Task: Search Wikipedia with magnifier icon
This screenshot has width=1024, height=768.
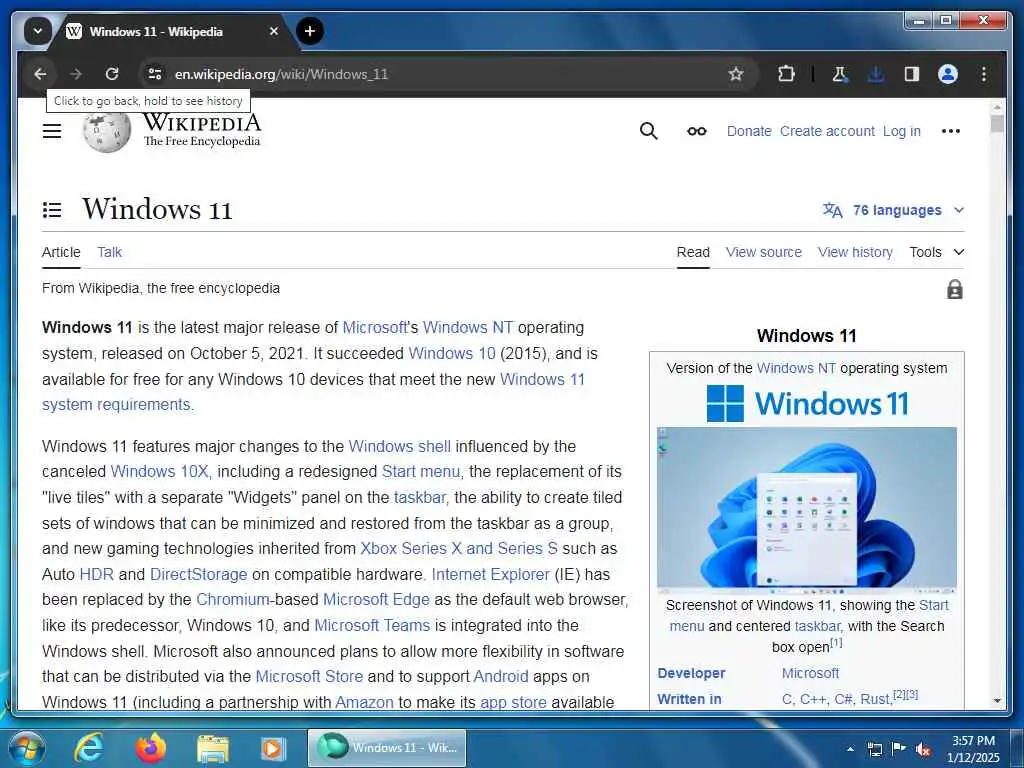Action: click(x=648, y=131)
